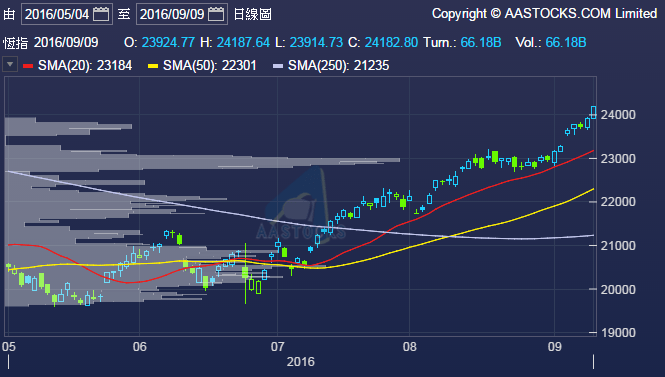Click the 21000 price axis label
Screen dimensions: 665x377
tap(618, 246)
